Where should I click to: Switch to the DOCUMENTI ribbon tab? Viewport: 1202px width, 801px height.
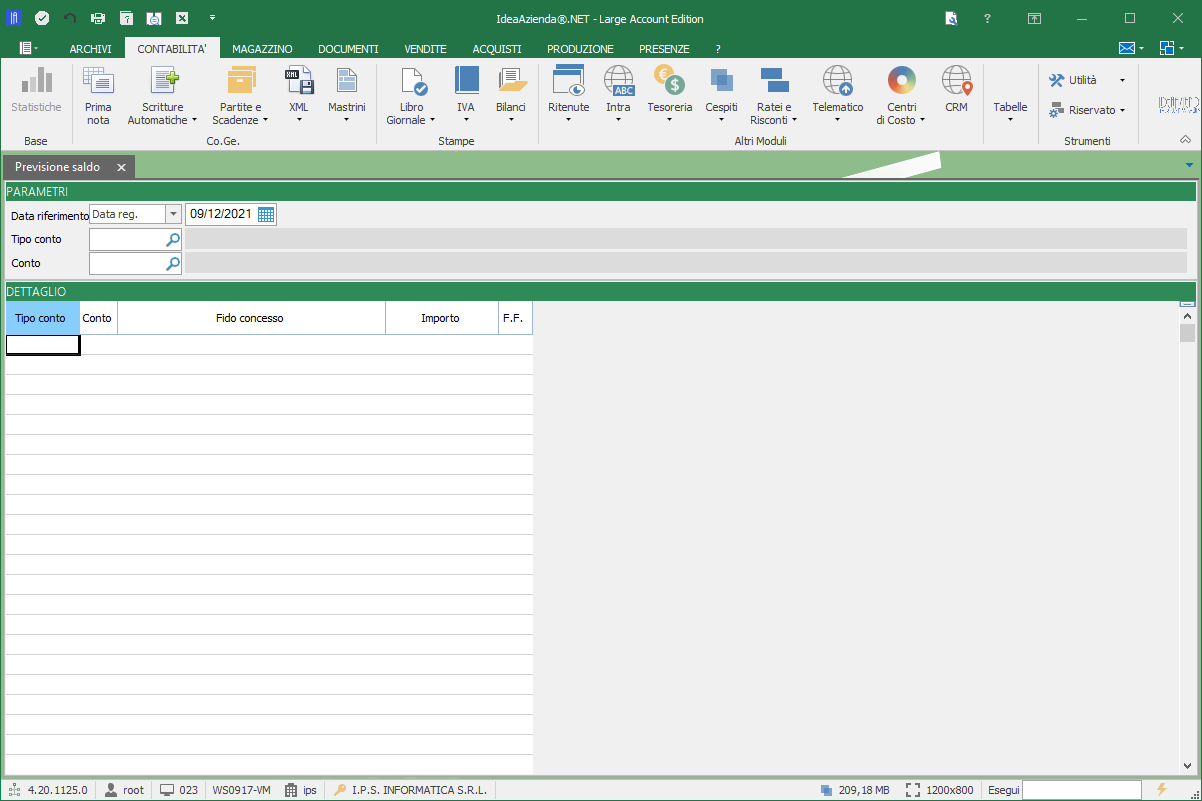click(348, 49)
